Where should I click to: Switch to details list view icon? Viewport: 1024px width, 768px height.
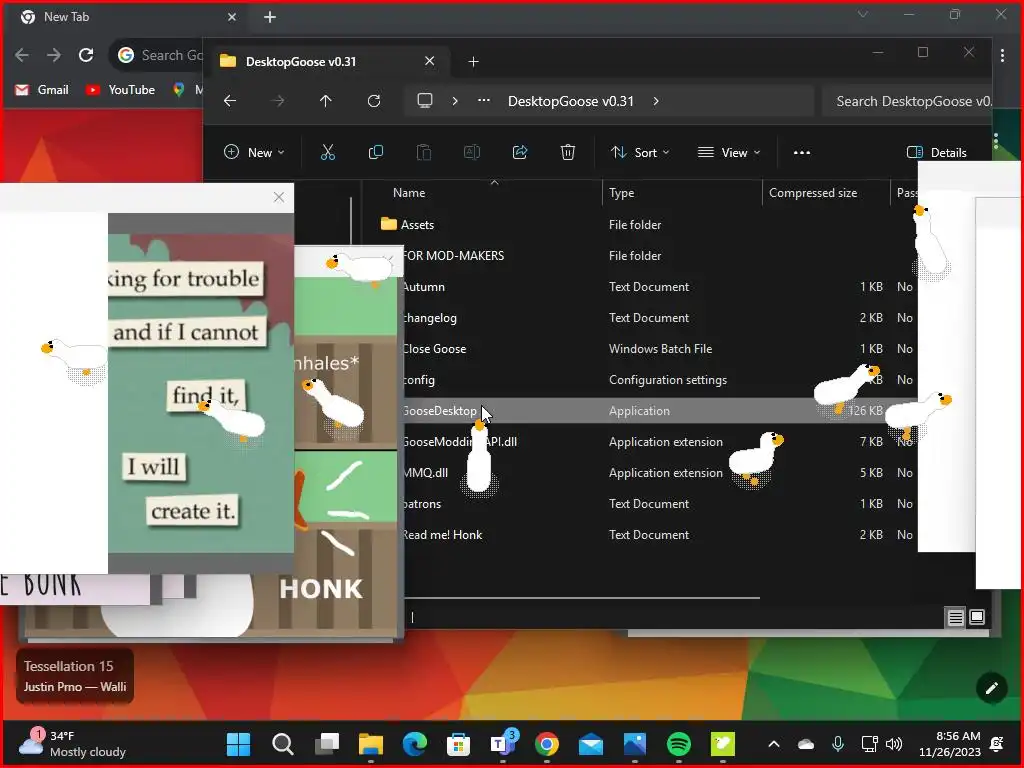click(x=955, y=617)
